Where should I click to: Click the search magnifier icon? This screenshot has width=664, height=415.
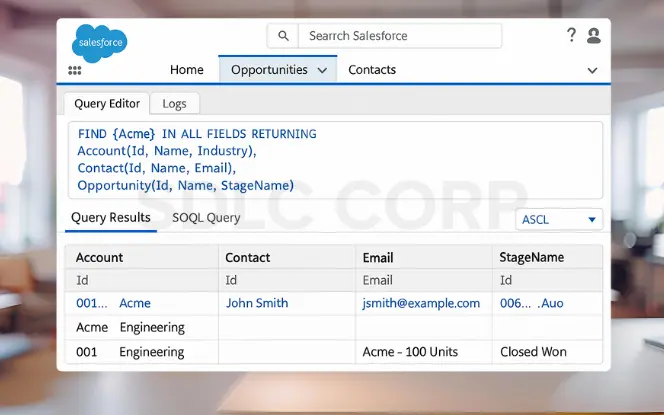[283, 36]
